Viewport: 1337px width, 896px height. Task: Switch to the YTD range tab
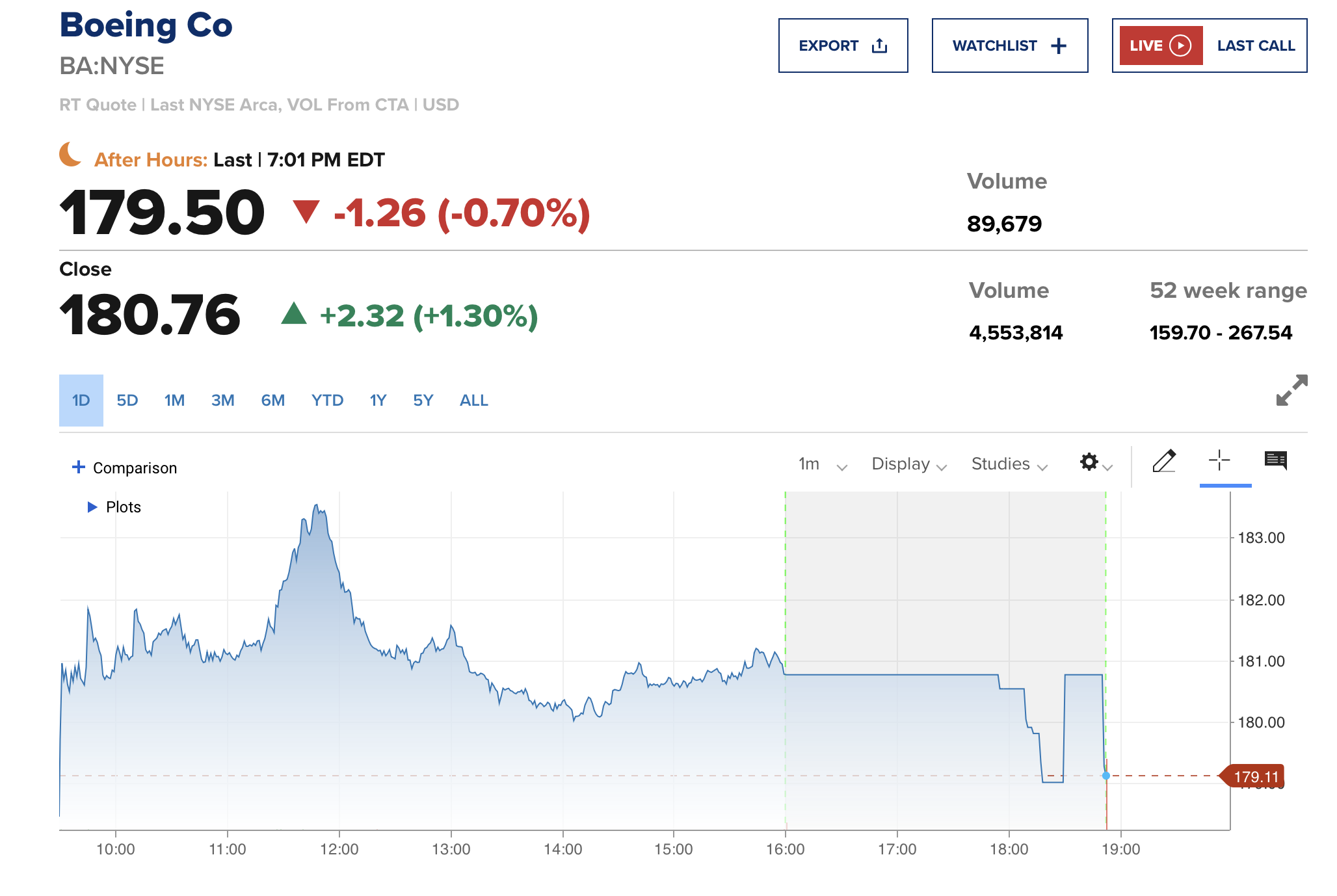point(327,401)
